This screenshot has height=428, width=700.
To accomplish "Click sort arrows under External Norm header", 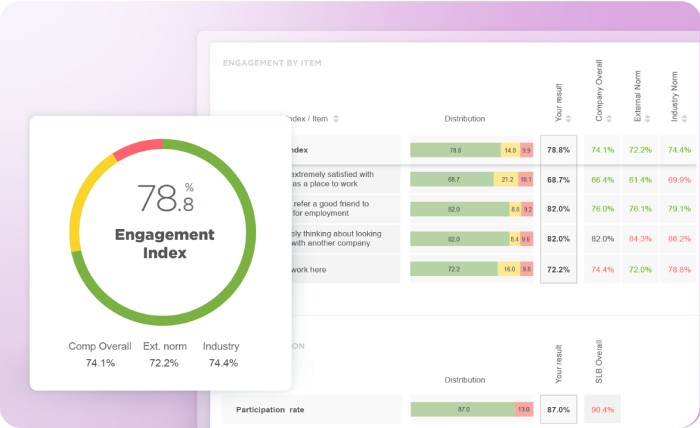I will tap(647, 118).
